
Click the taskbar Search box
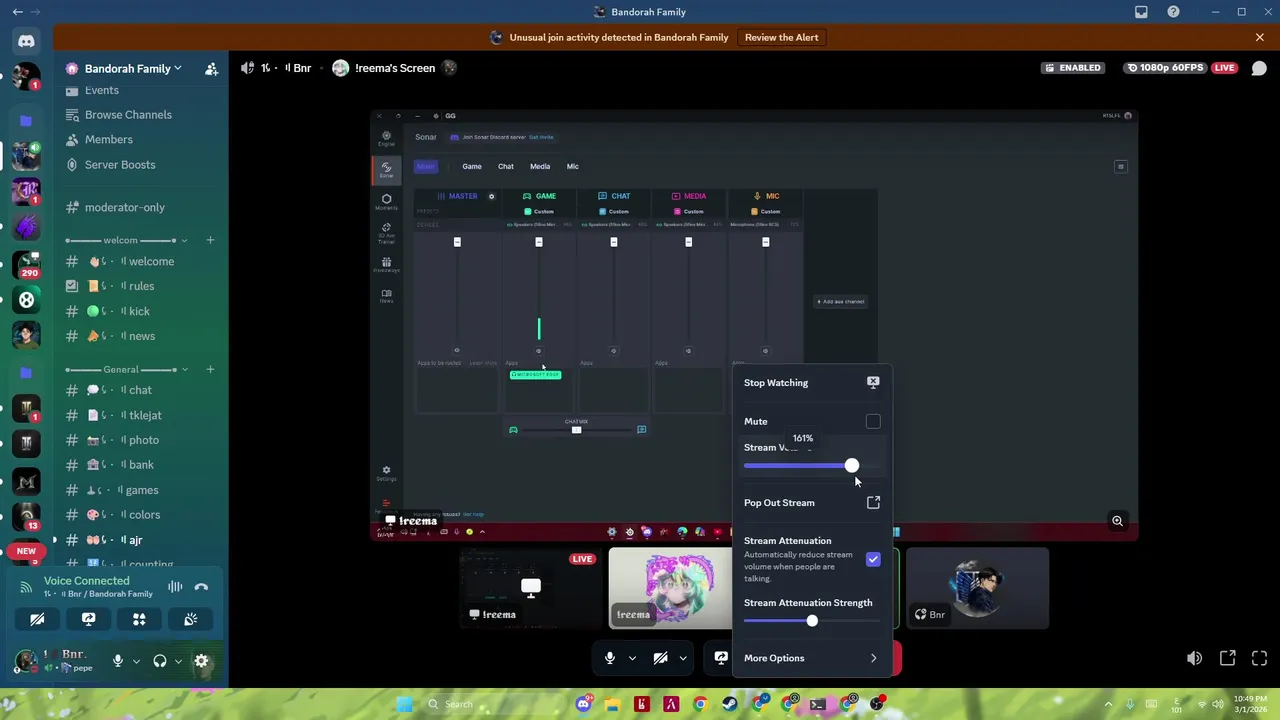point(490,704)
